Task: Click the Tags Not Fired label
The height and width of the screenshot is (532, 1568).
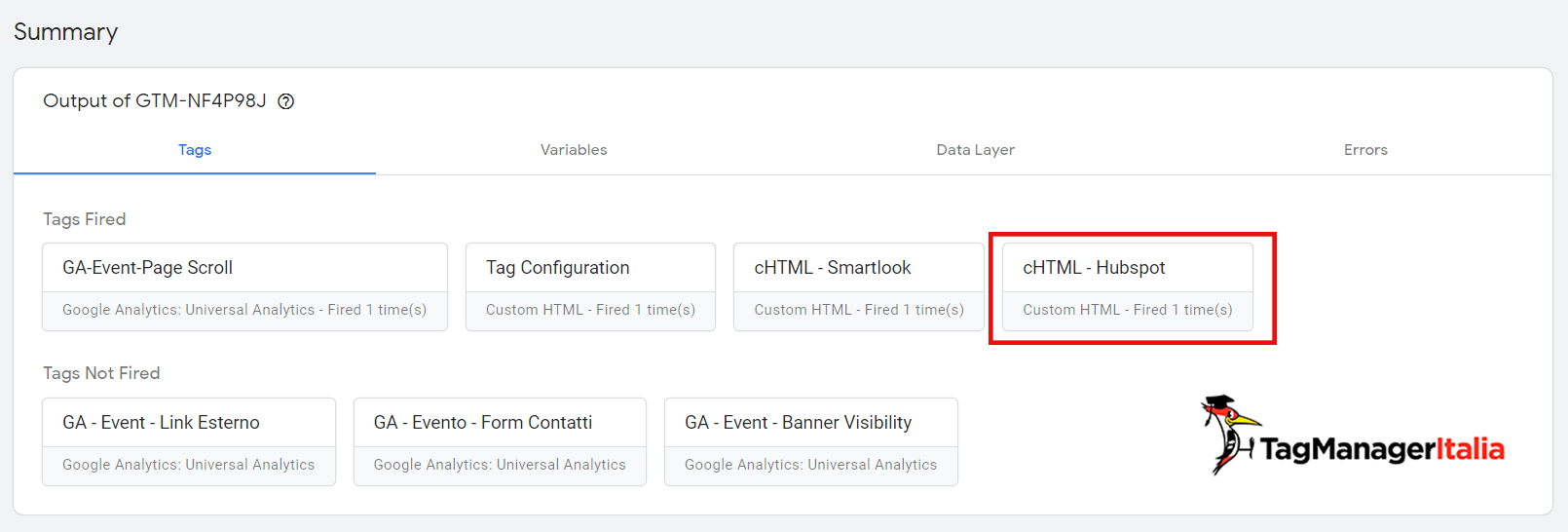Action: pos(101,373)
